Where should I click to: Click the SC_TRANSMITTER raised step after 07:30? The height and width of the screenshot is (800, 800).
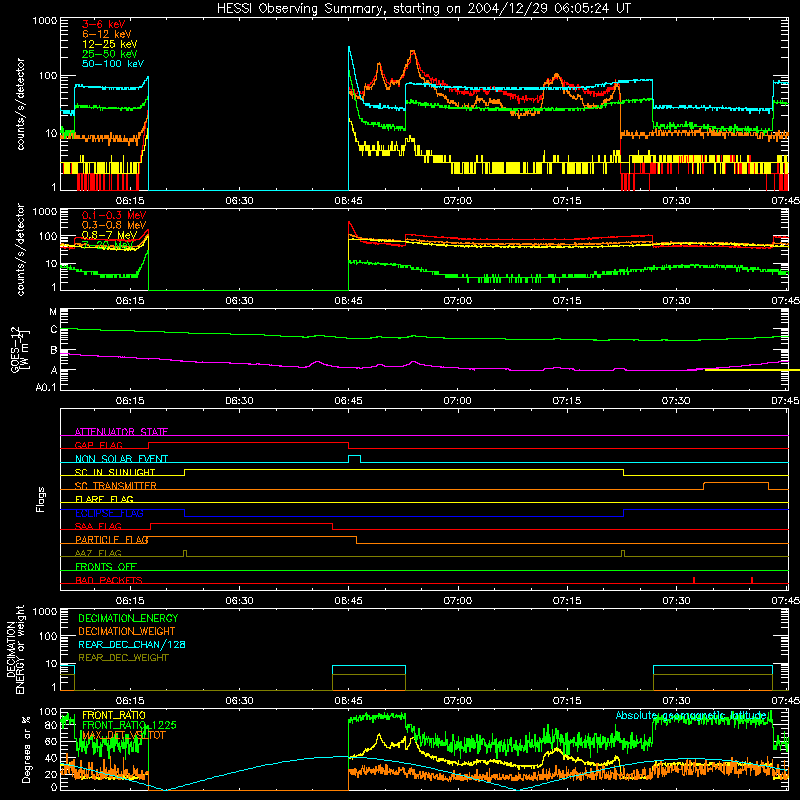[x=736, y=485]
